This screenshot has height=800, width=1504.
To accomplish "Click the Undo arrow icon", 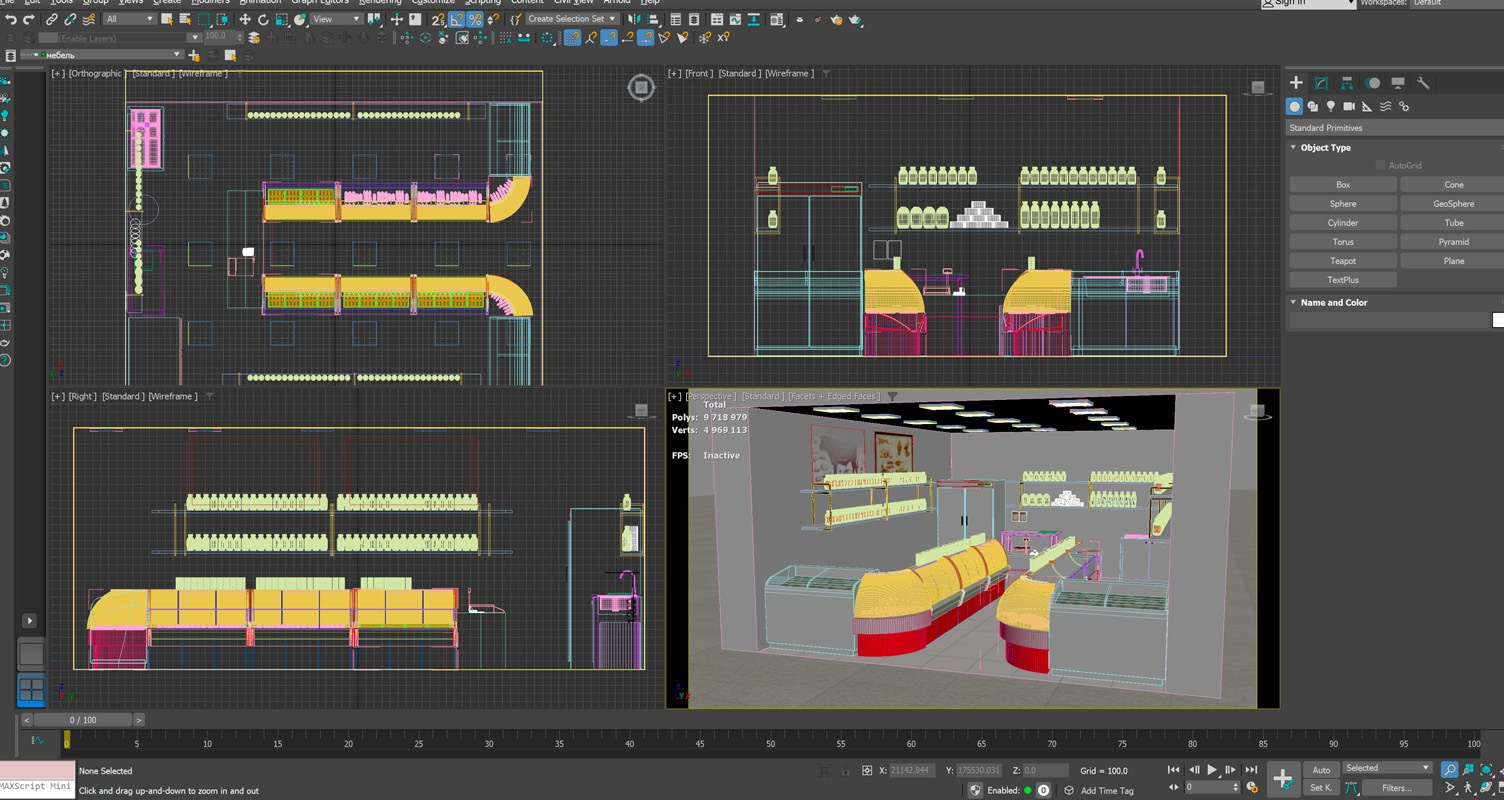I will [x=10, y=19].
